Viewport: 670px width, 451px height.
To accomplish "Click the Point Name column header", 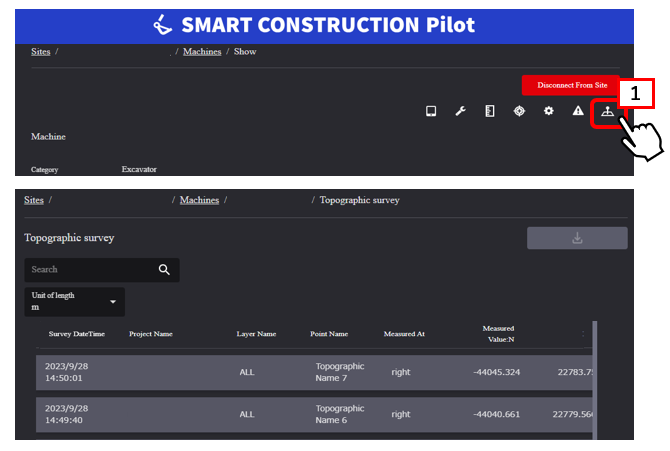I will [329, 334].
